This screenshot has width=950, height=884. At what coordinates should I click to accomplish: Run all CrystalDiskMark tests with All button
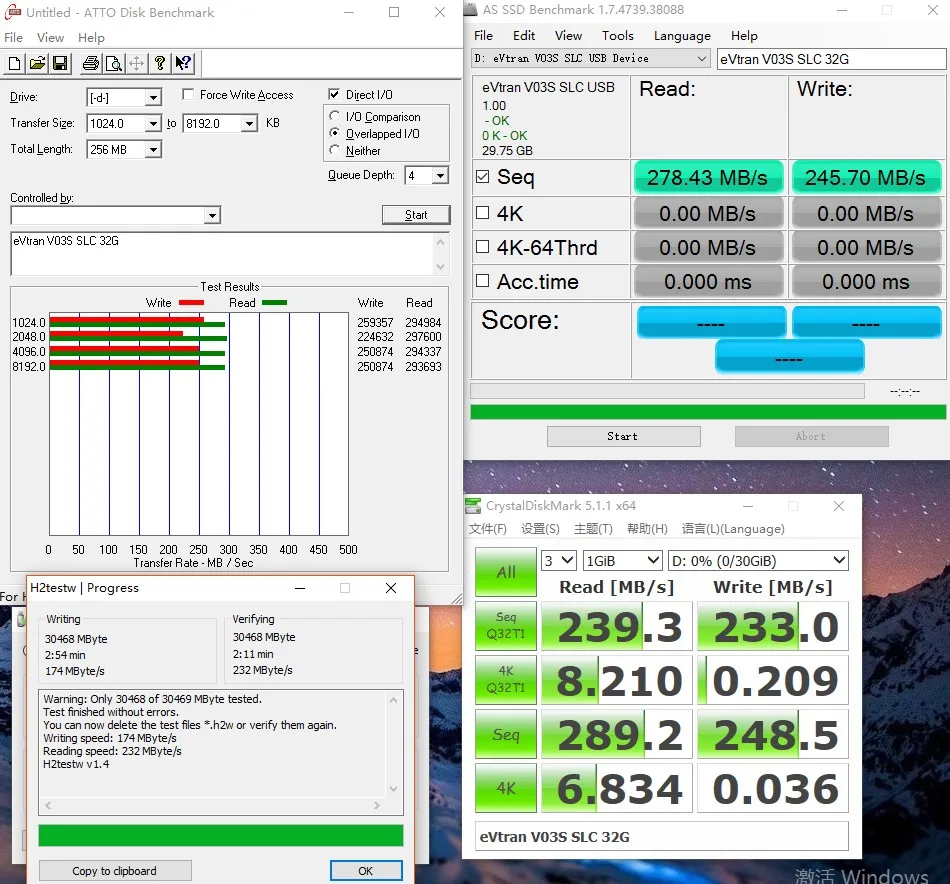pos(506,572)
